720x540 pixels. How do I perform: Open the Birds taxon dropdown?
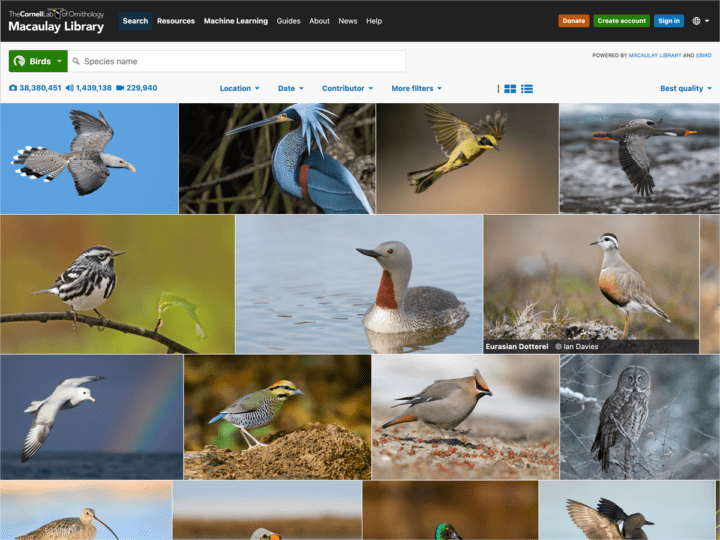pyautogui.click(x=38, y=61)
